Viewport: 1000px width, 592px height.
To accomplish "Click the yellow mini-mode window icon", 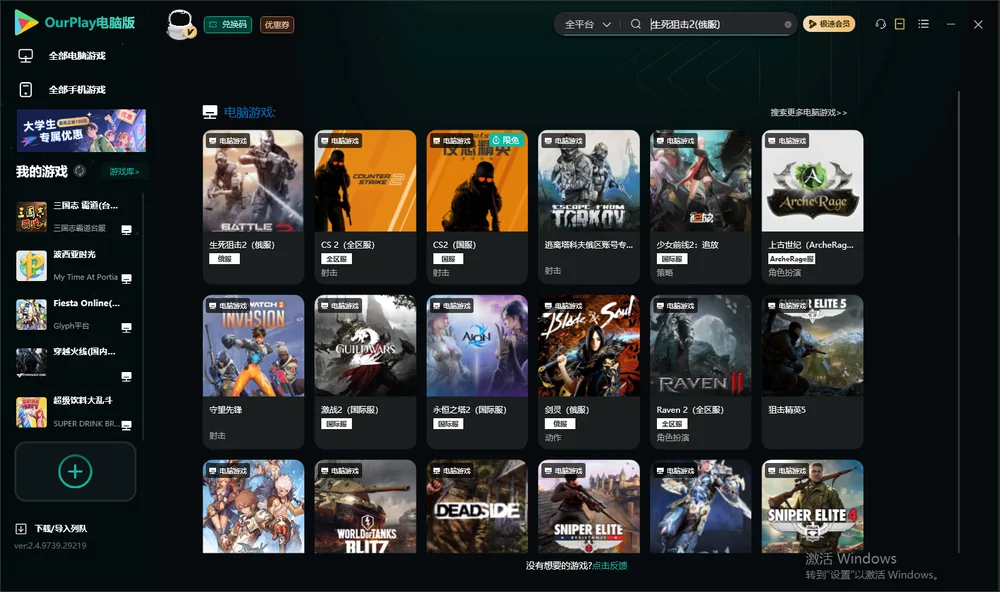I will click(x=900, y=24).
